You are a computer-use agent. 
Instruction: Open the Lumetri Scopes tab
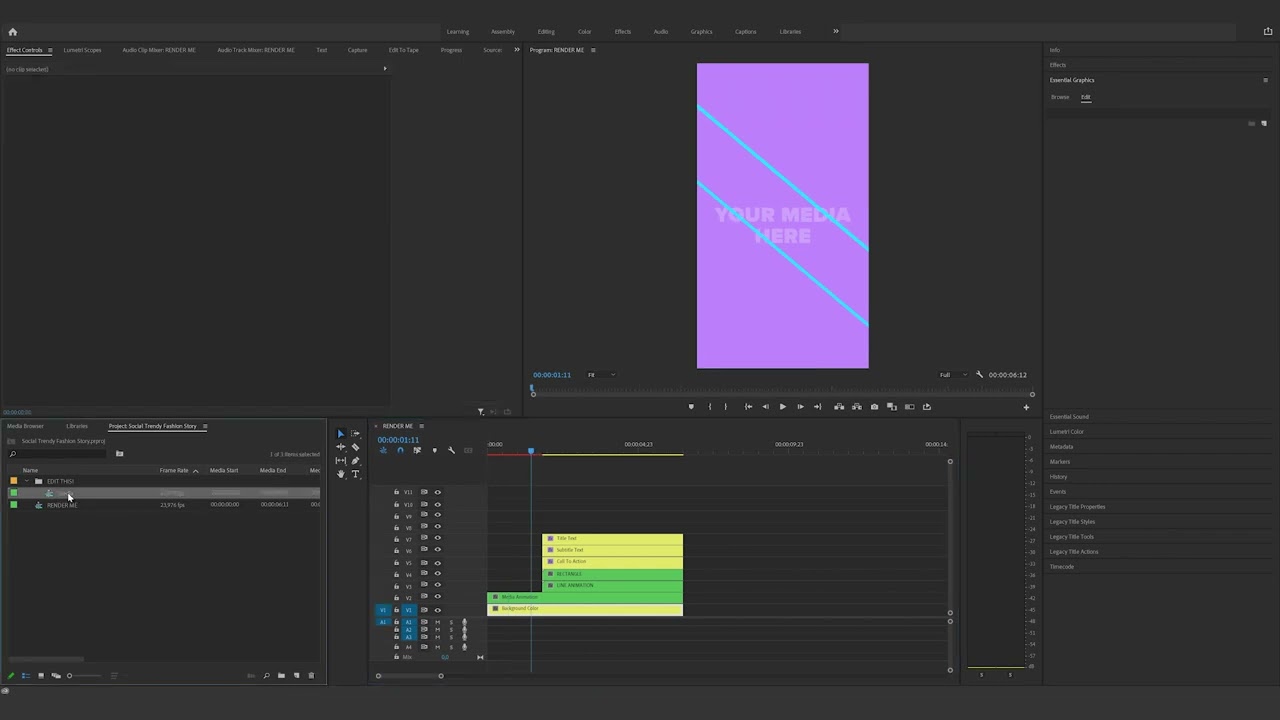pyautogui.click(x=82, y=50)
